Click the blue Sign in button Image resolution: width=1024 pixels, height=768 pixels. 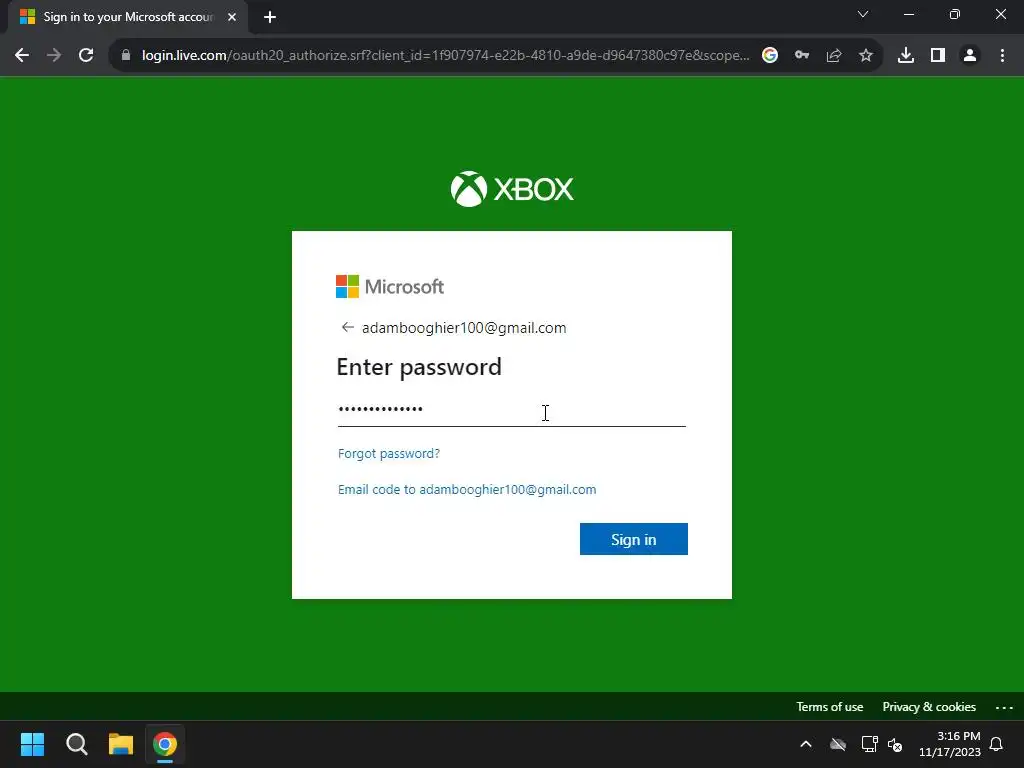coord(633,539)
